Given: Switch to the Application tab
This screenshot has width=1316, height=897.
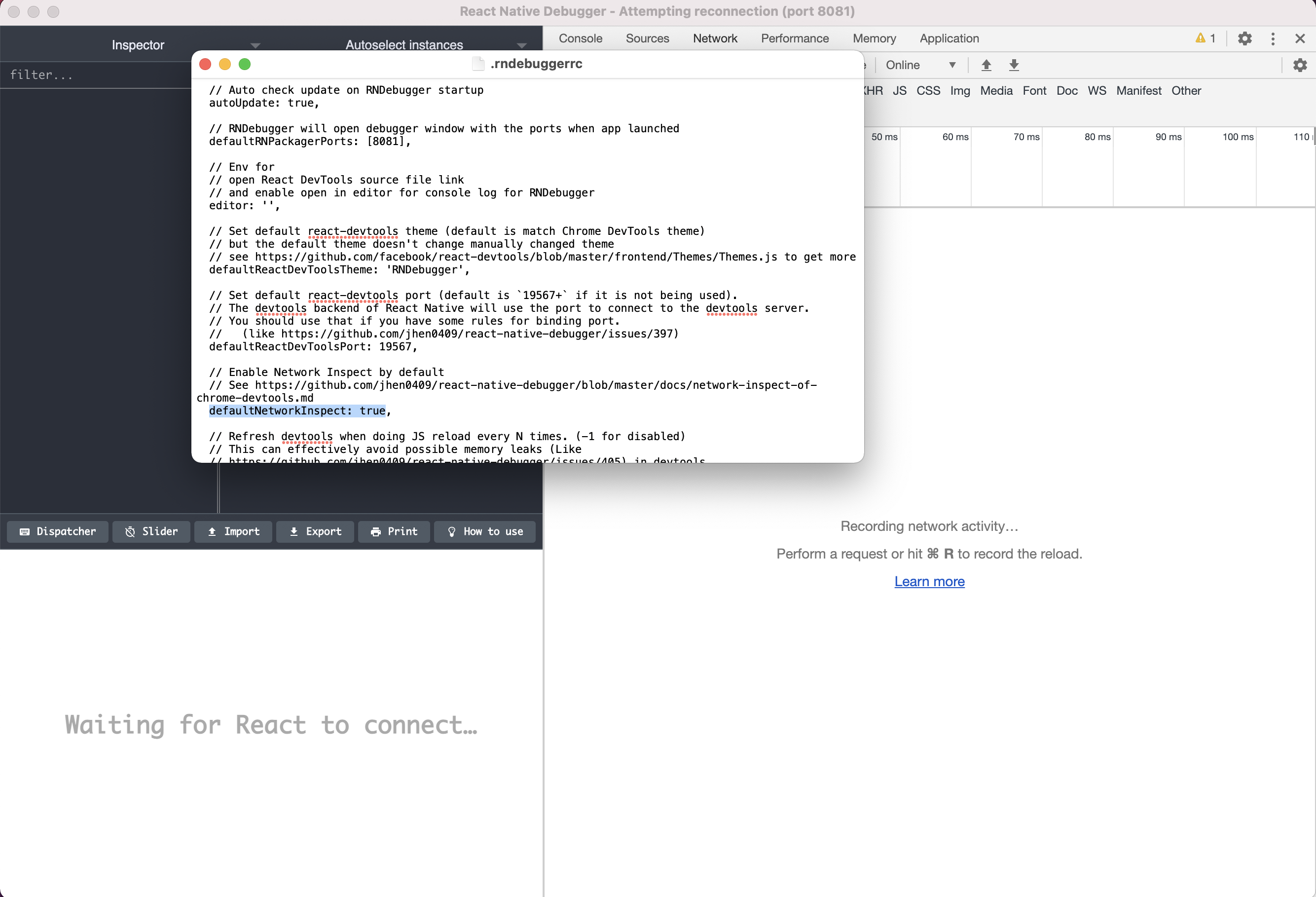Looking at the screenshot, I should pos(949,38).
